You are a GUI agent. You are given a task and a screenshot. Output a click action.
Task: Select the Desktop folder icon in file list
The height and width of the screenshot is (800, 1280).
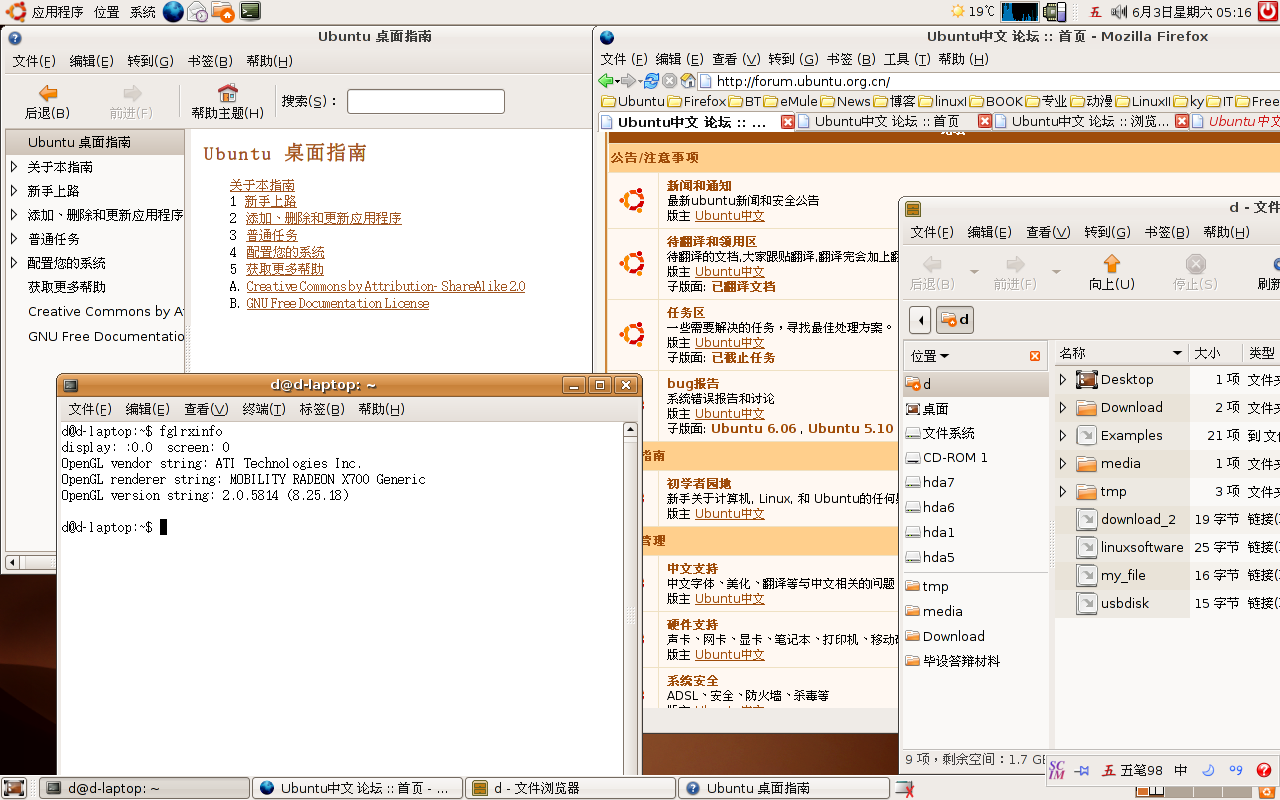point(1087,379)
